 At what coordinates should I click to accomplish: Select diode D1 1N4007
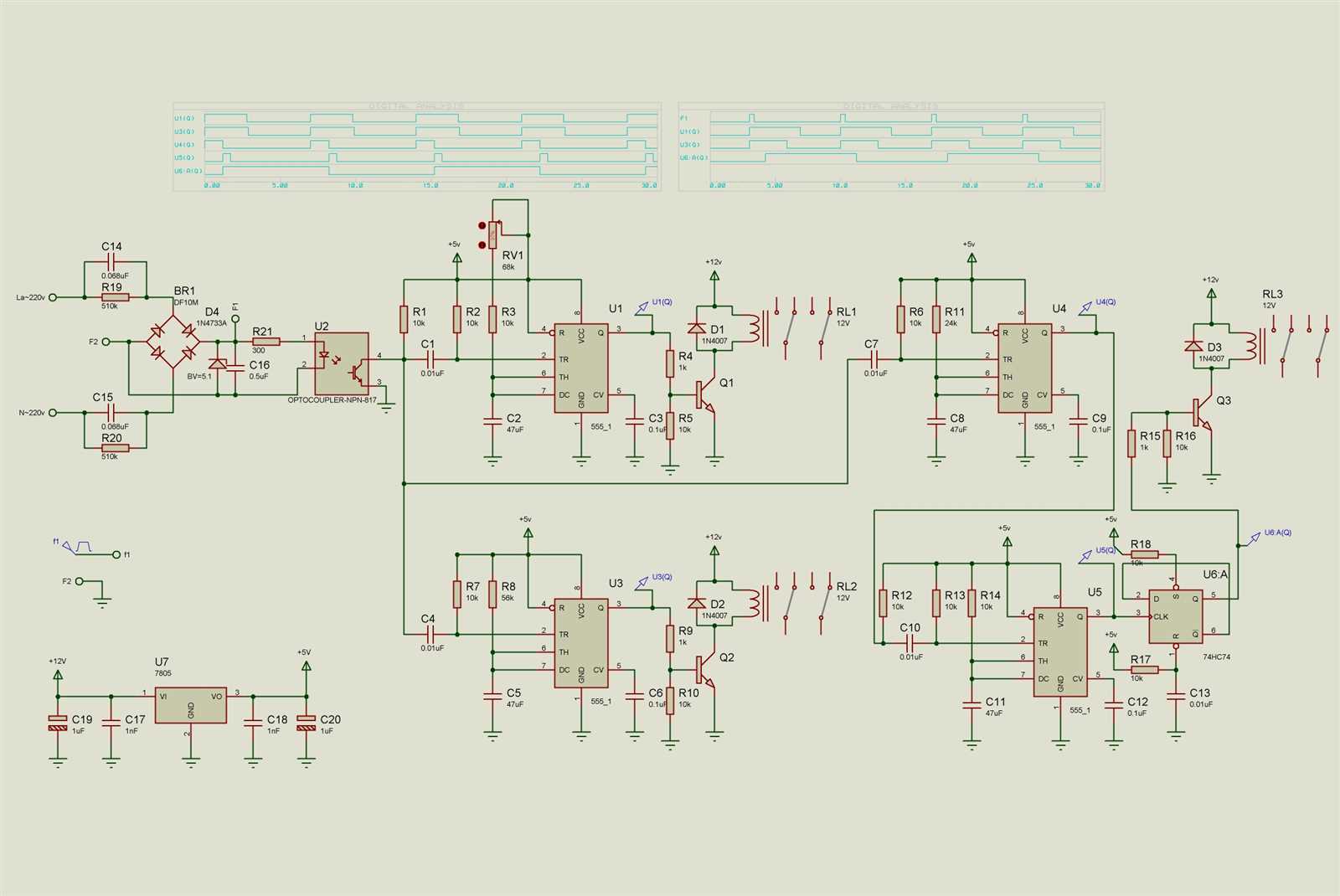pos(697,328)
